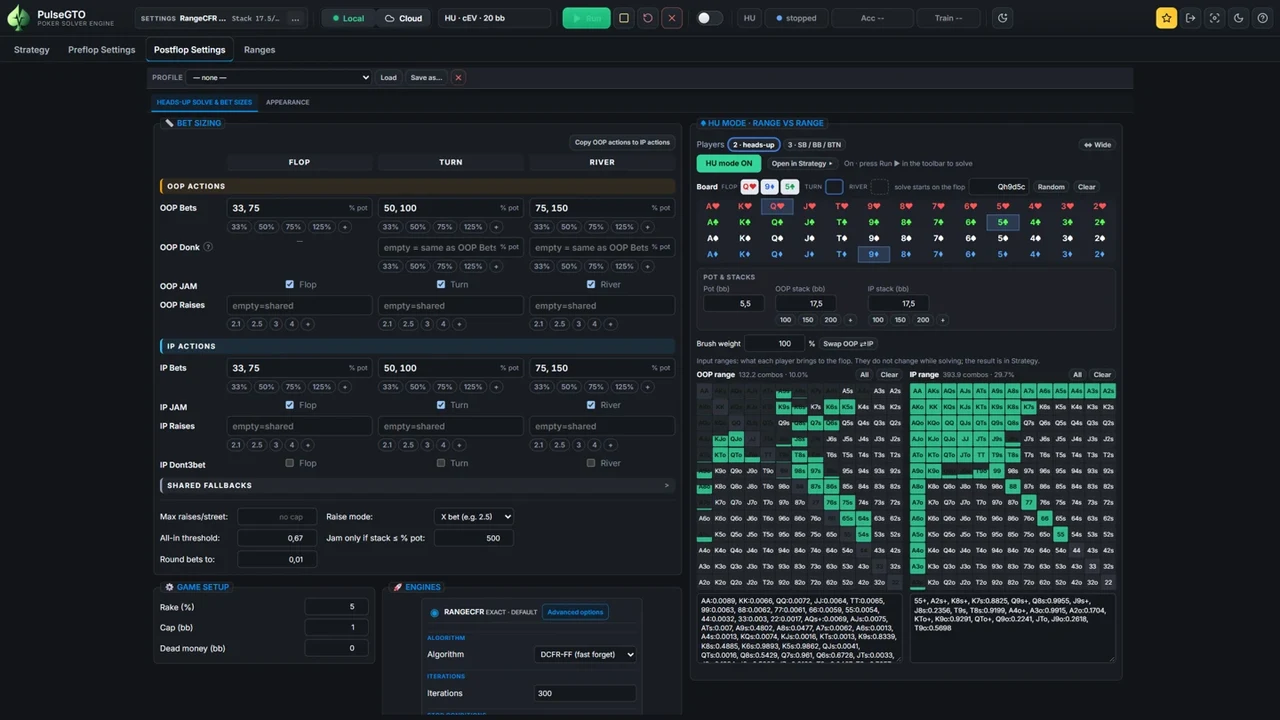Click the fullscreen focus icon in top right
The image size is (1280, 720).
(1215, 18)
